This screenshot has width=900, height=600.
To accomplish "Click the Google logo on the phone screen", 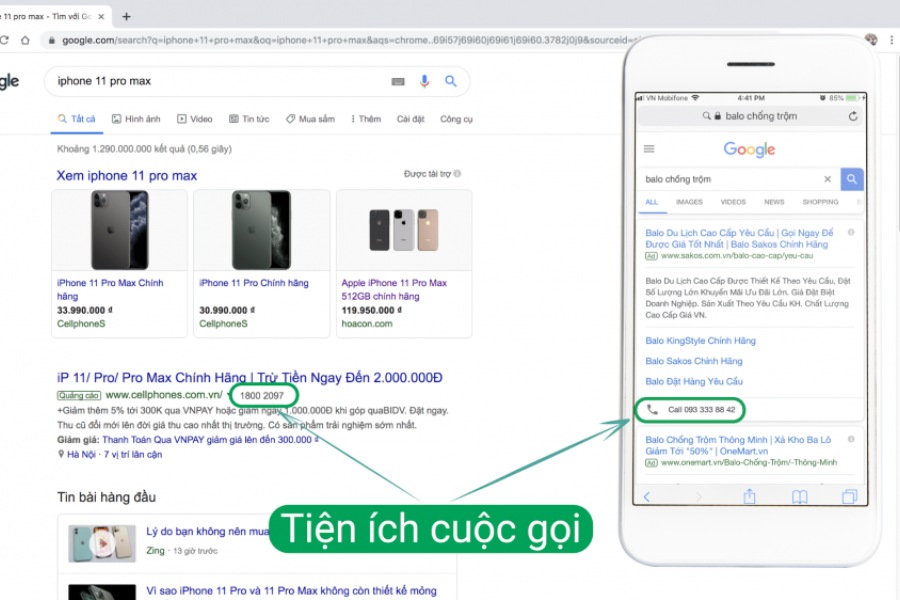I will click(749, 149).
